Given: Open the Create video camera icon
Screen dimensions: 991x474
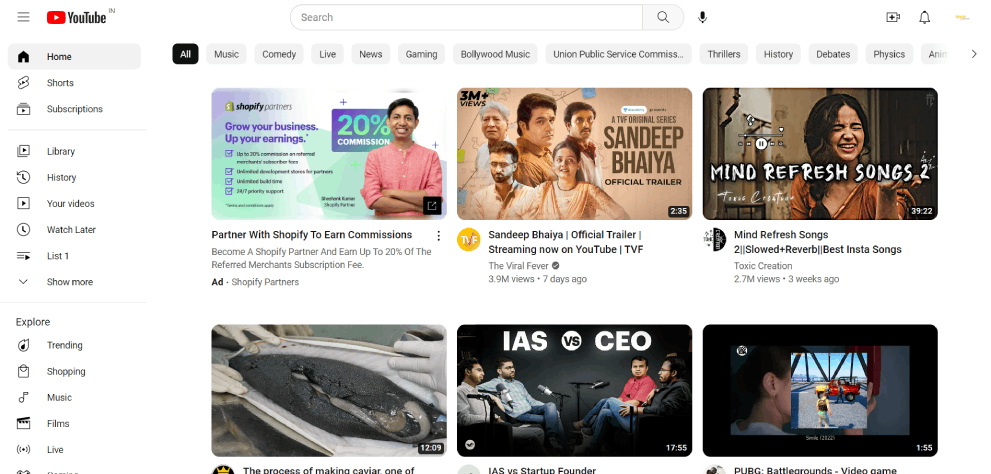Looking at the screenshot, I should (x=893, y=17).
